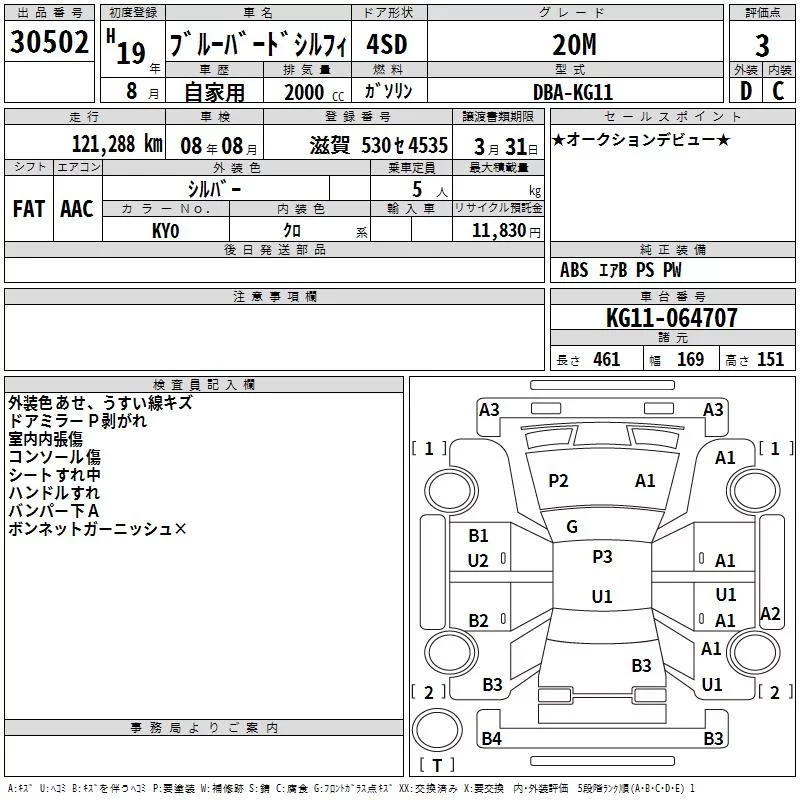Image resolution: width=800 pixels, height=800 pixels.
Task: Click the P2 mark on the hood
Action: pyautogui.click(x=558, y=481)
